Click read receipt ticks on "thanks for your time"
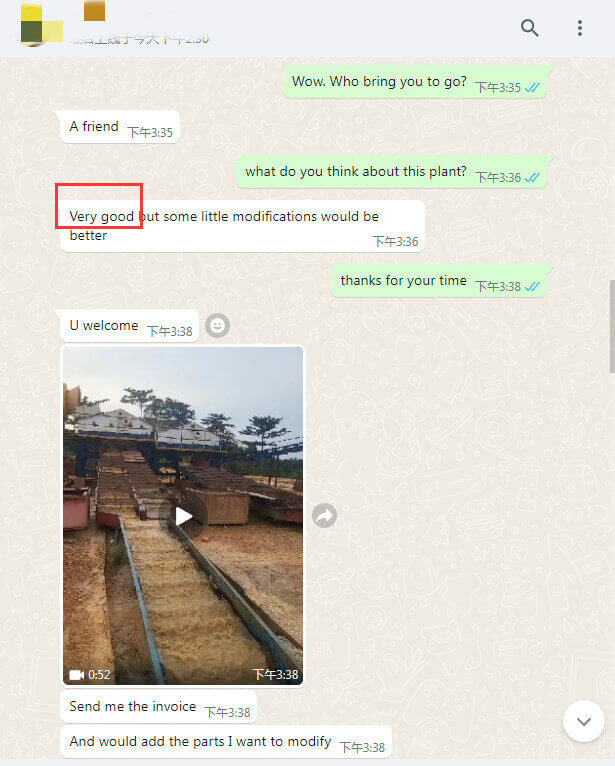Viewport: 615px width, 766px height. tap(532, 286)
